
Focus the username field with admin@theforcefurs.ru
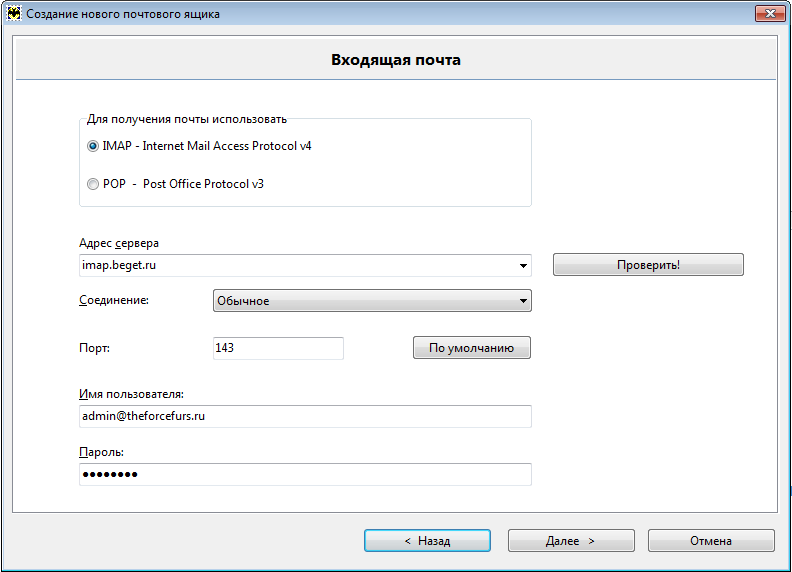(304, 416)
